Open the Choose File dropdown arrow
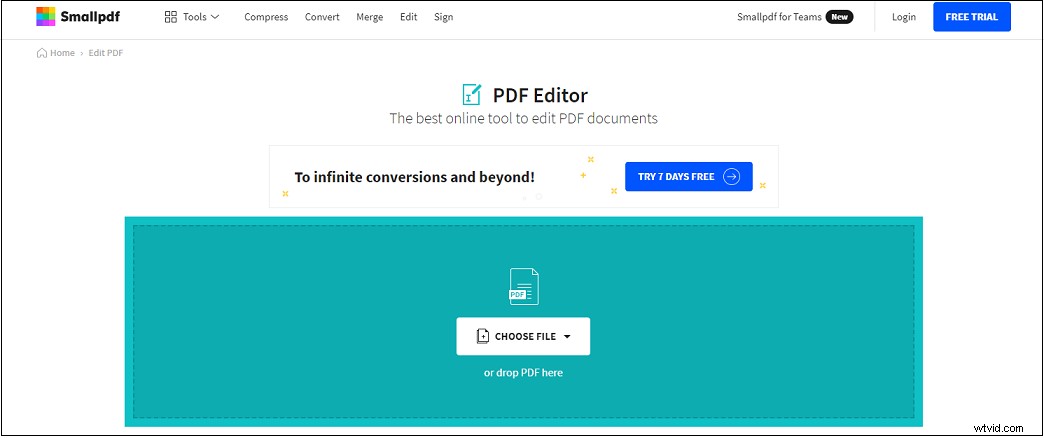This screenshot has height=438, width=1044. pyautogui.click(x=567, y=337)
